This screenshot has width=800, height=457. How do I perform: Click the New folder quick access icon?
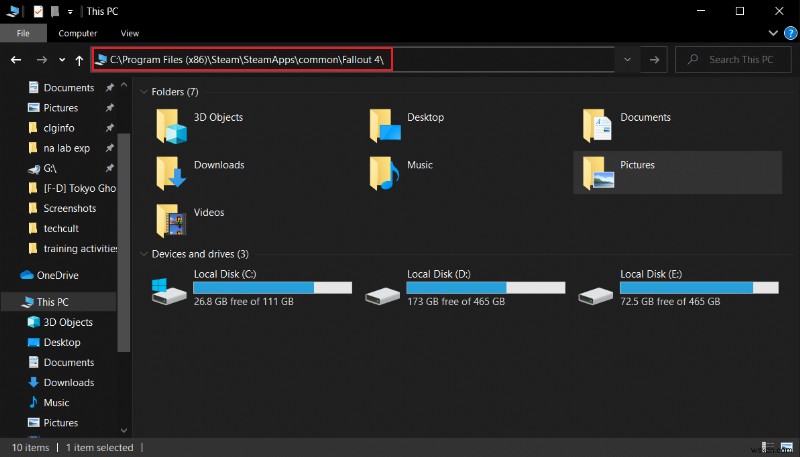55,11
